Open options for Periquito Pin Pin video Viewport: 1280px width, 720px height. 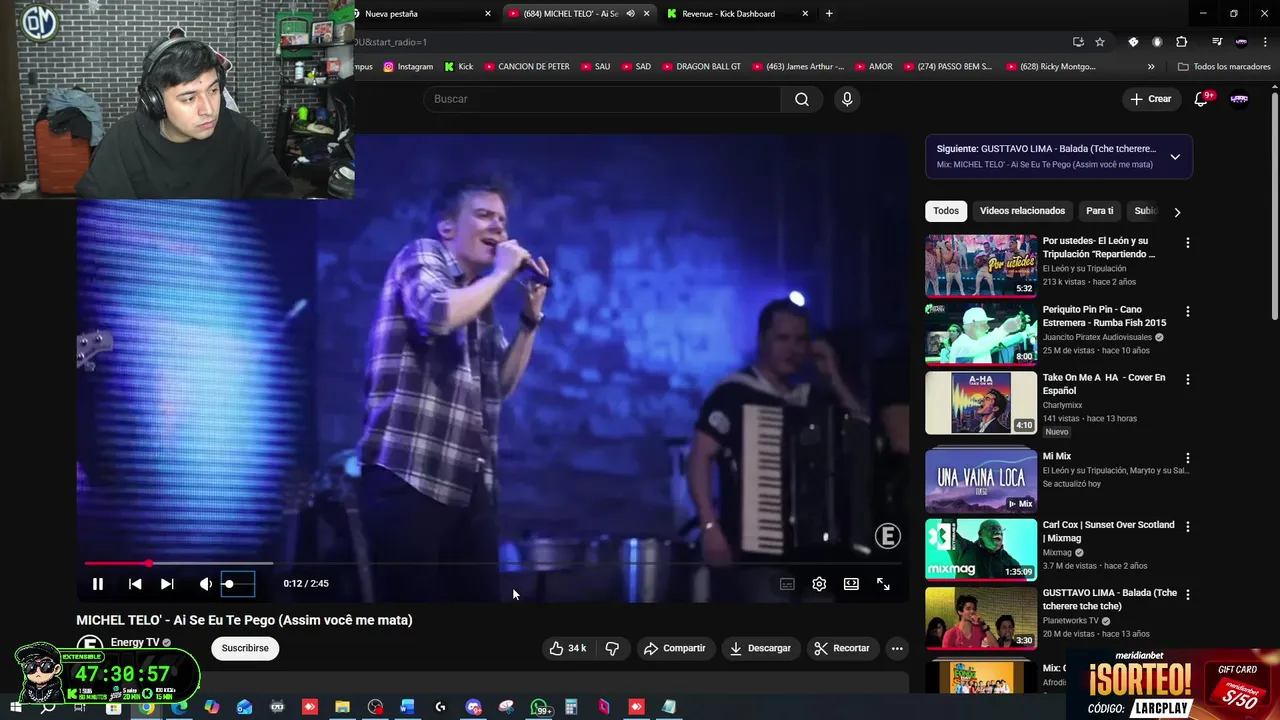coord(1188,312)
